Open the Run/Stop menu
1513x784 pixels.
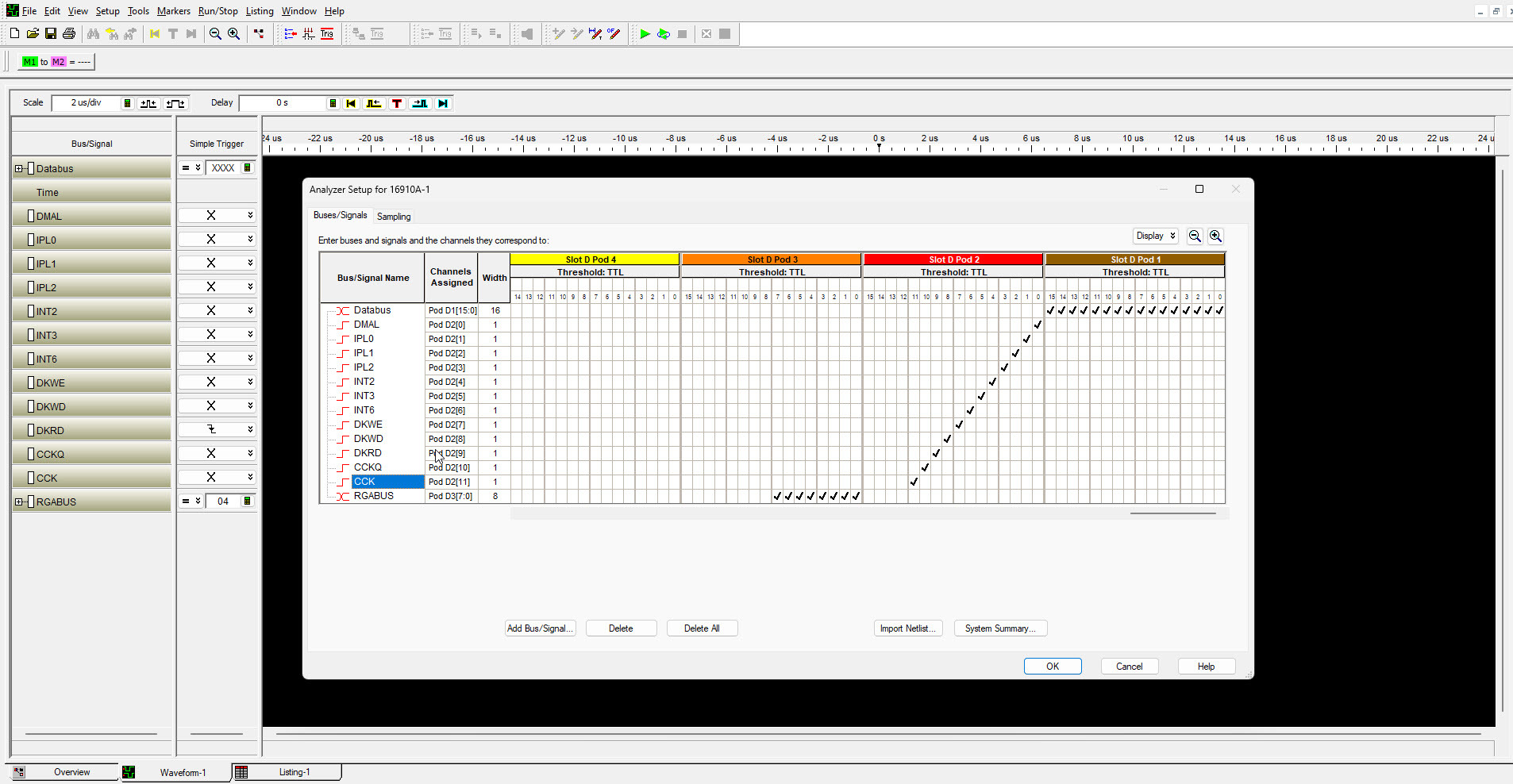tap(218, 11)
